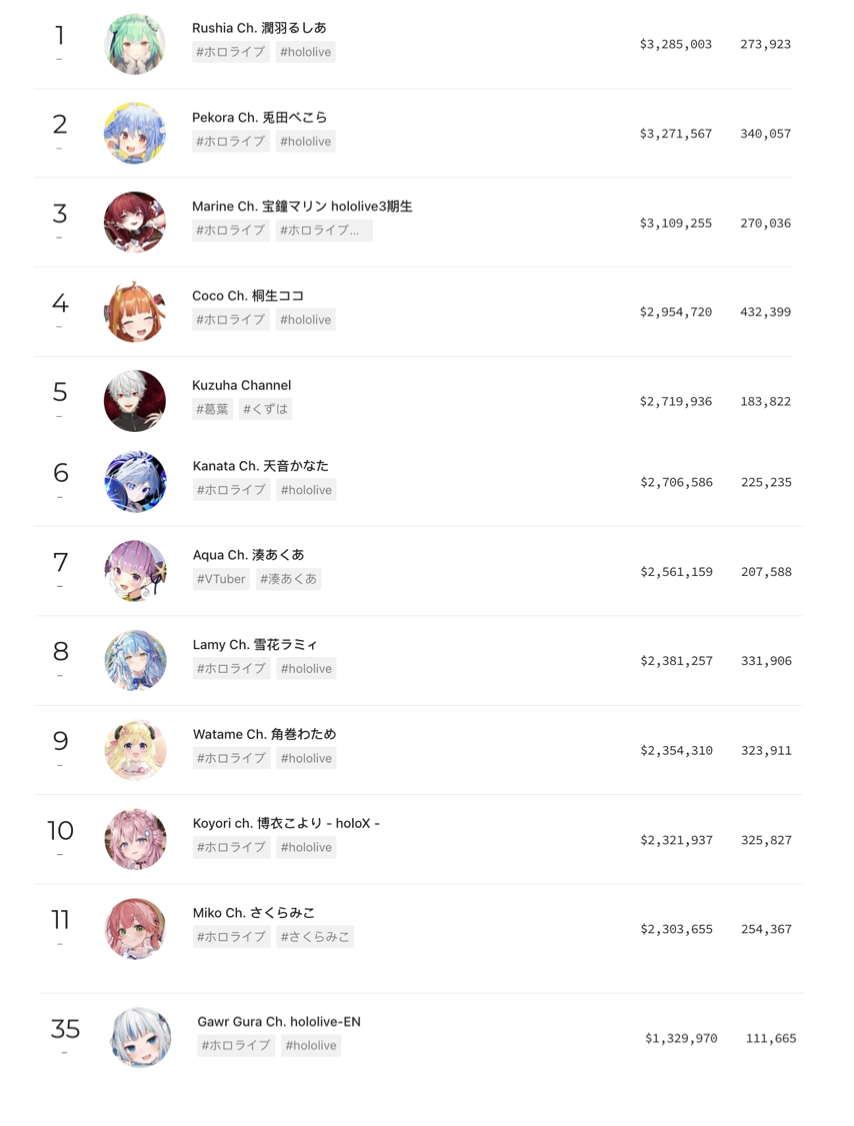
Task: Open Coco Ch. avatar thumbnail
Action: (135, 312)
